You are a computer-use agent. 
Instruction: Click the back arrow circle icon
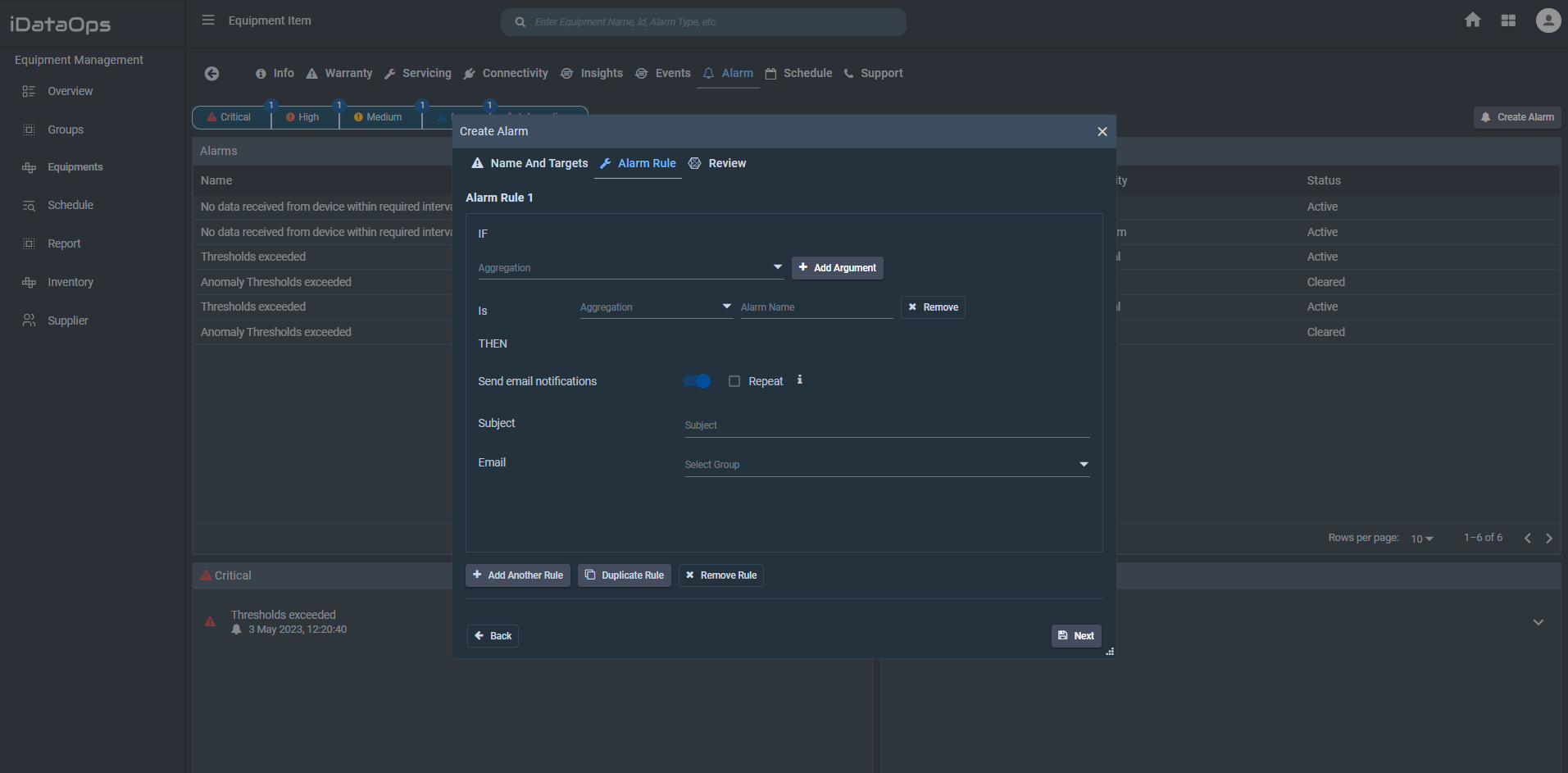point(211,74)
